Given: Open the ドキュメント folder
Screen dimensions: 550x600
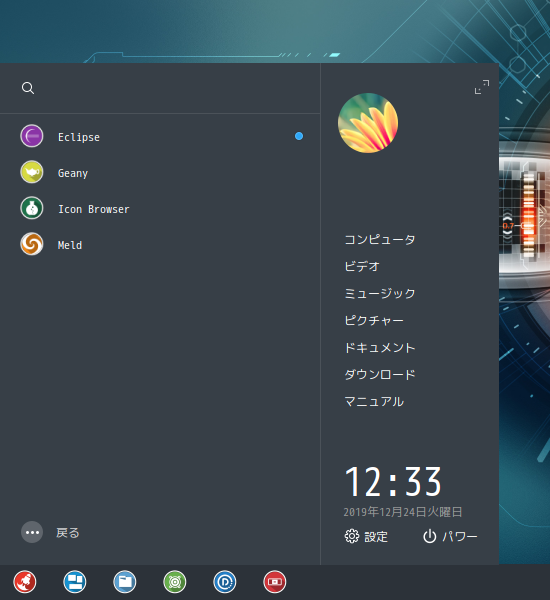Looking at the screenshot, I should (x=380, y=347).
